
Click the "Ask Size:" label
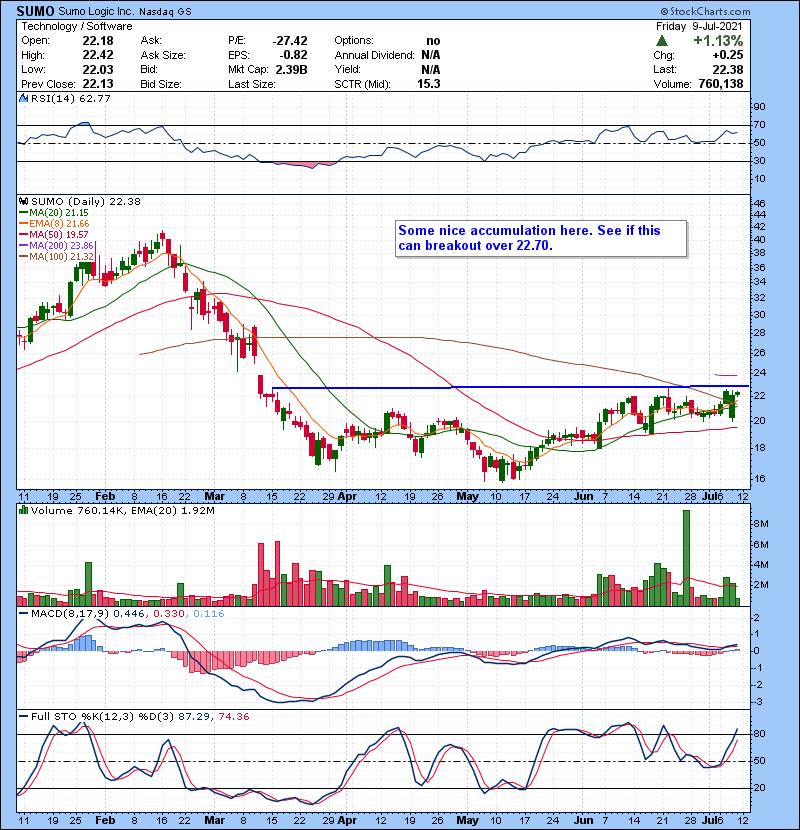163,55
